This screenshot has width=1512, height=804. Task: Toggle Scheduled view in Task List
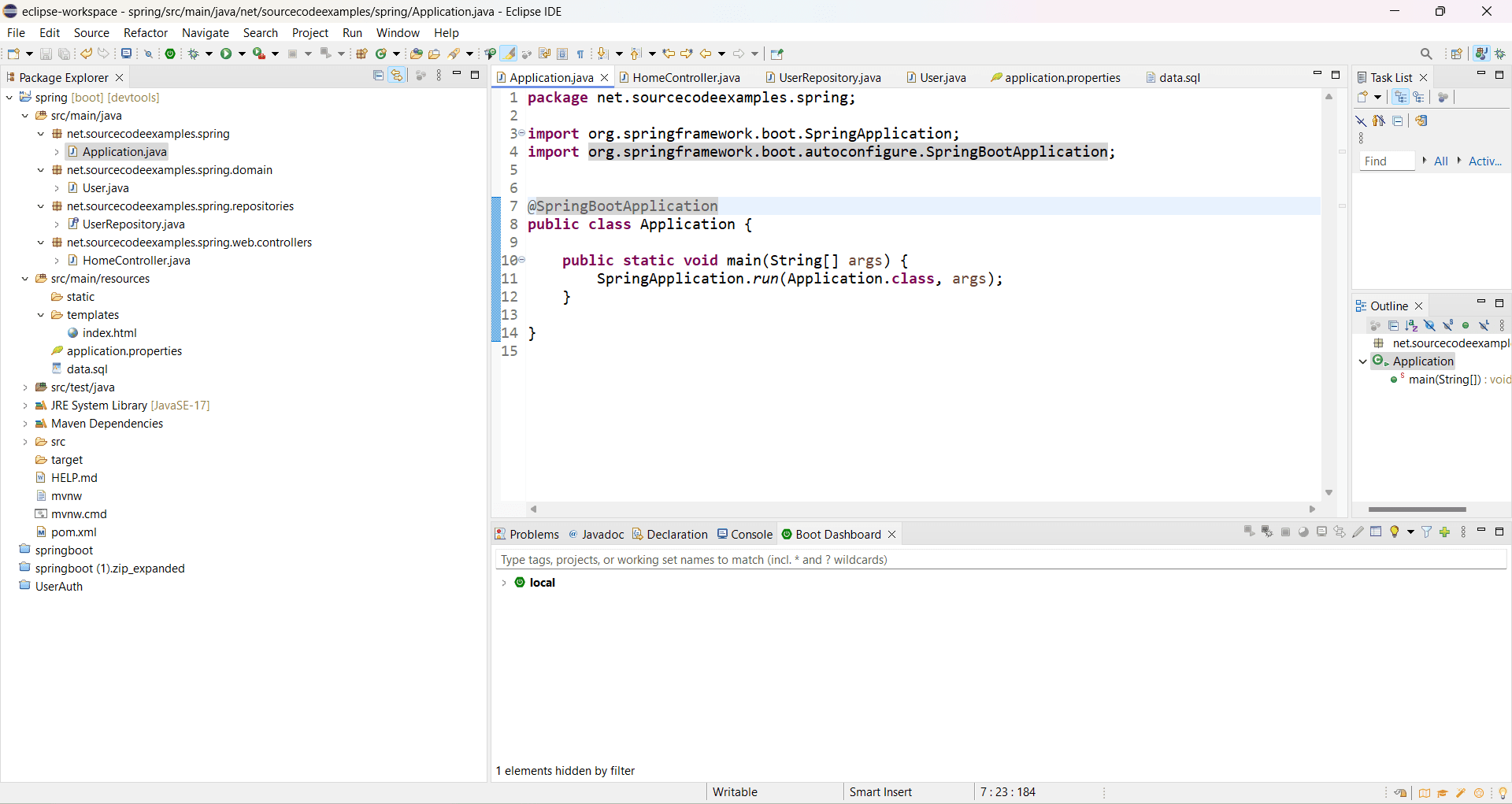click(x=1418, y=97)
